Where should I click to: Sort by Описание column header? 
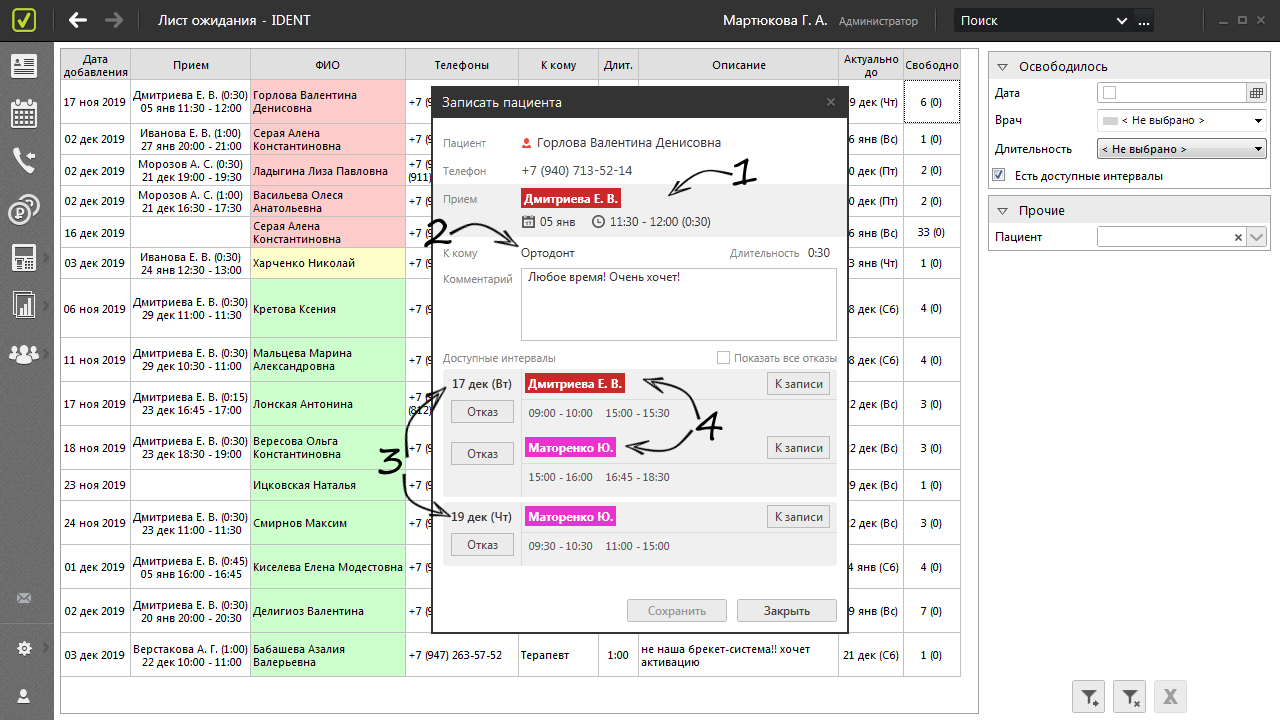[x=739, y=65]
